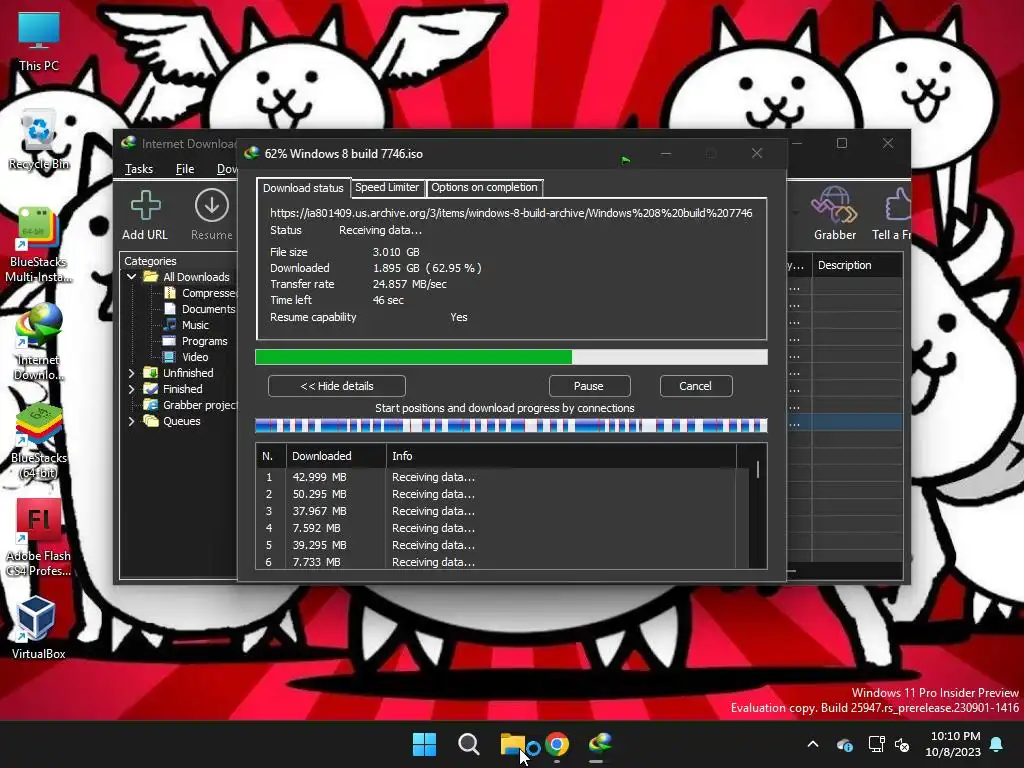Select the All Downloads folder

(x=187, y=277)
